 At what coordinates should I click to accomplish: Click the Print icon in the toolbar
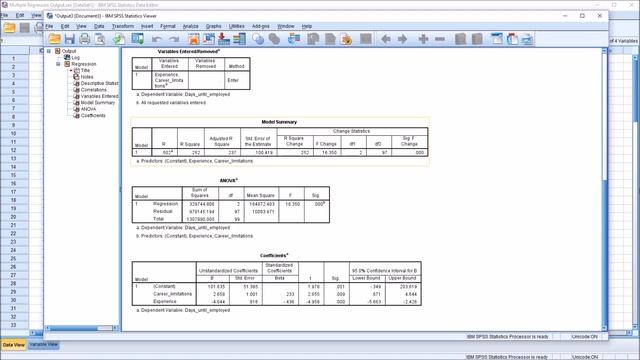coord(85,39)
